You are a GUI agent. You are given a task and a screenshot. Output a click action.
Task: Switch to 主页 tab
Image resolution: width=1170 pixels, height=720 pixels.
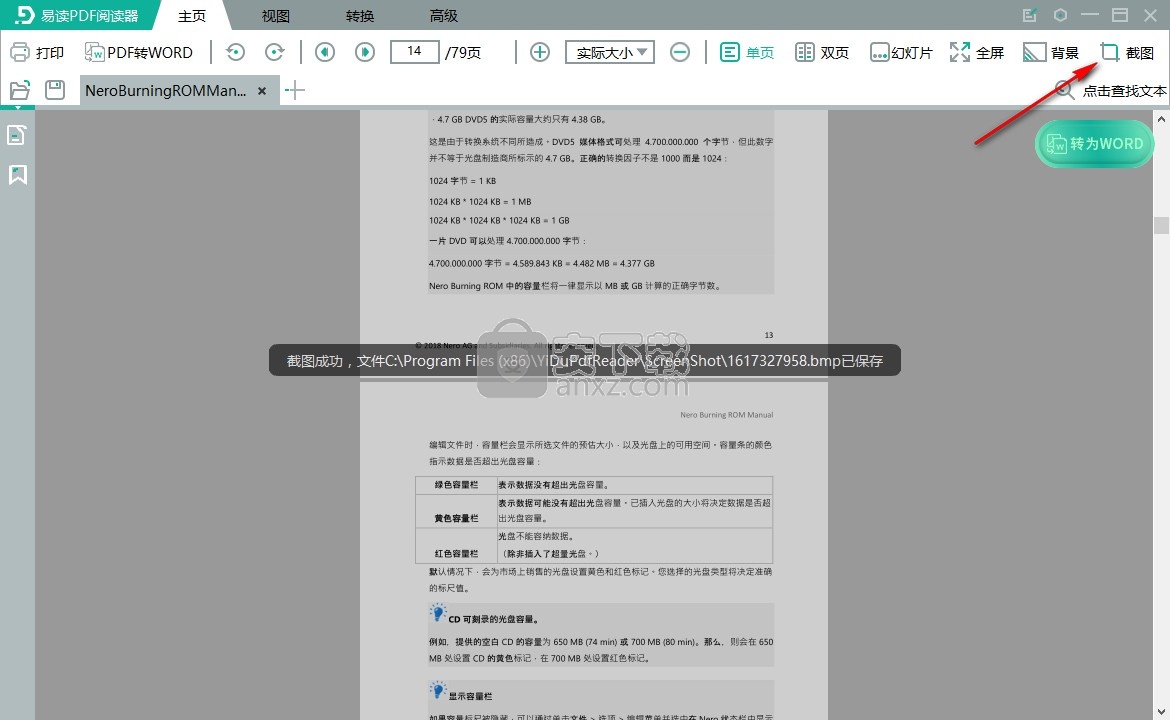(x=192, y=16)
